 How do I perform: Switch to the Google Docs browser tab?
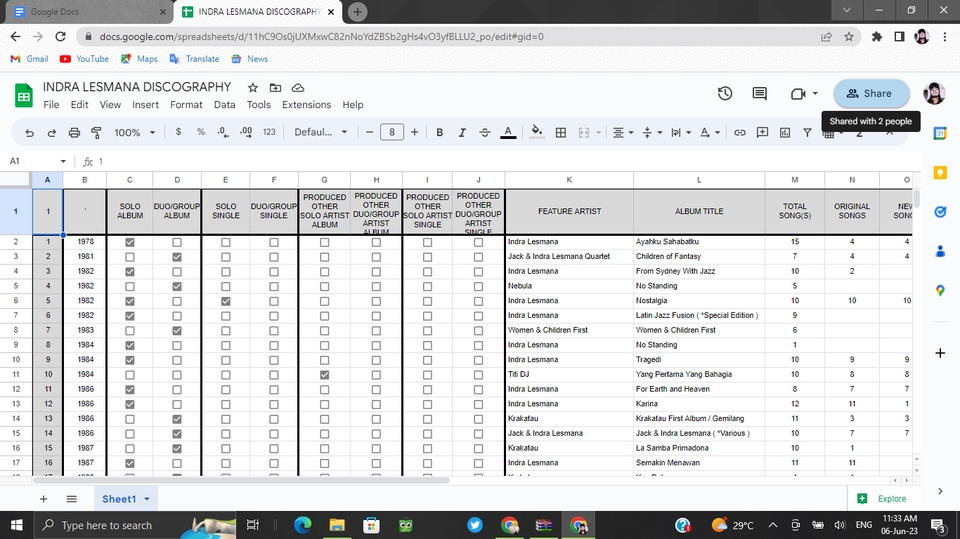[89, 12]
